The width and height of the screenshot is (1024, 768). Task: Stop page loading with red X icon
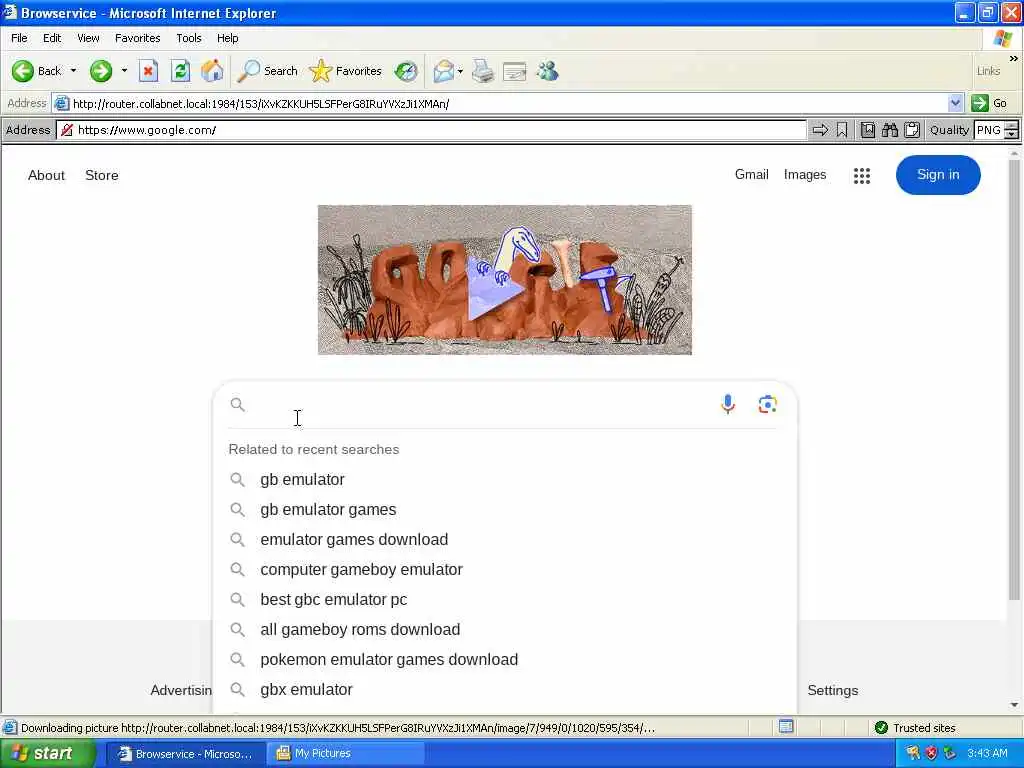148,71
